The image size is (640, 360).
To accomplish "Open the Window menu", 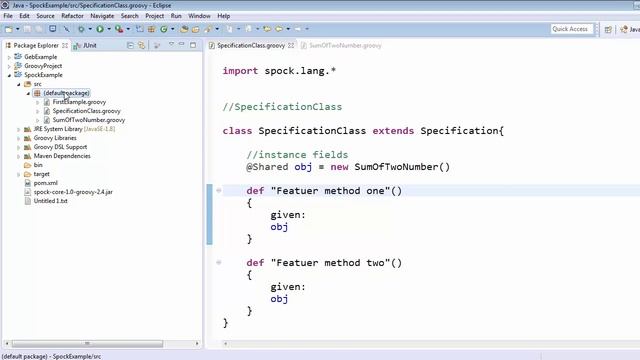I will (199, 16).
